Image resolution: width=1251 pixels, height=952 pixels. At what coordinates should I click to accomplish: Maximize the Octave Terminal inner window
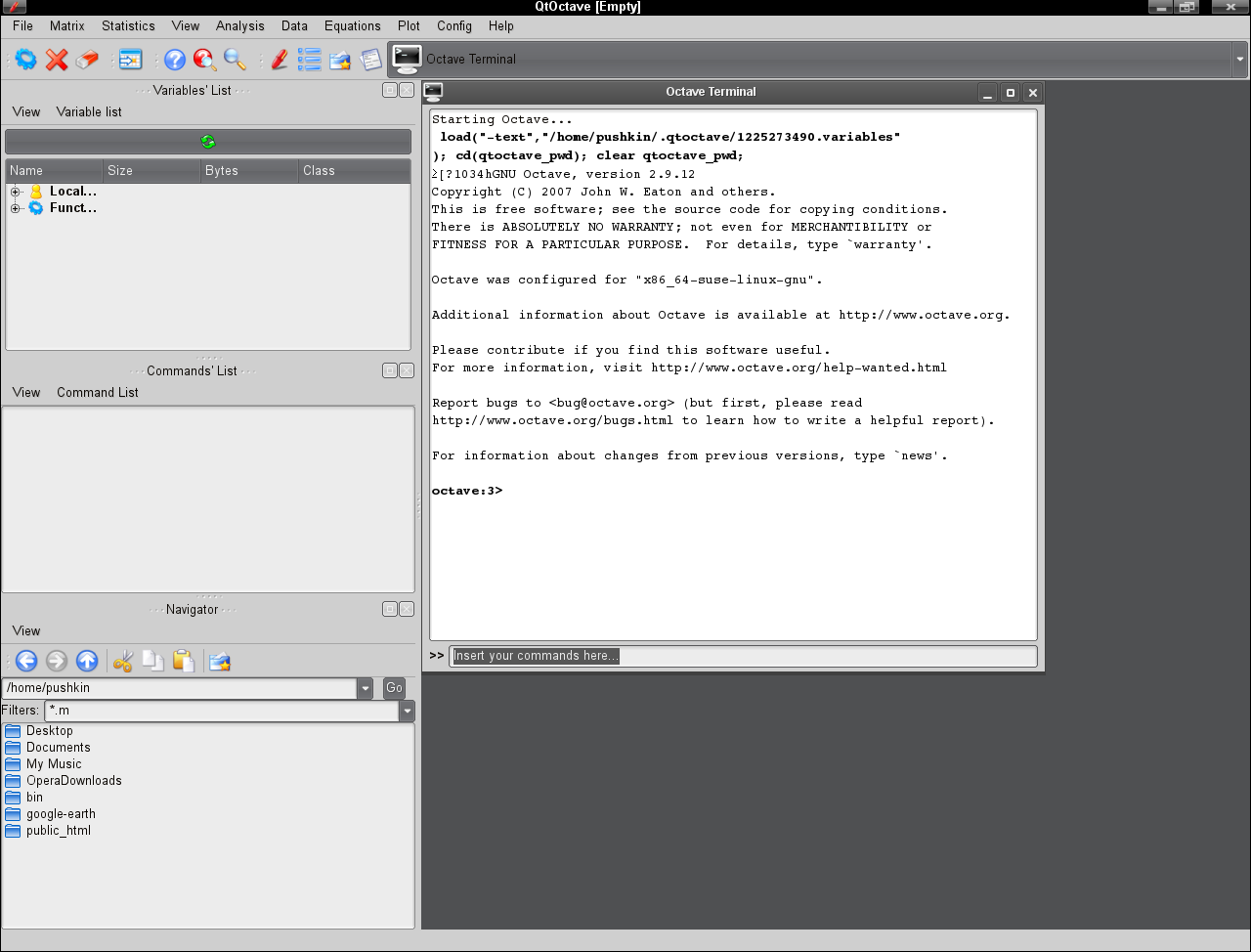point(1011,93)
